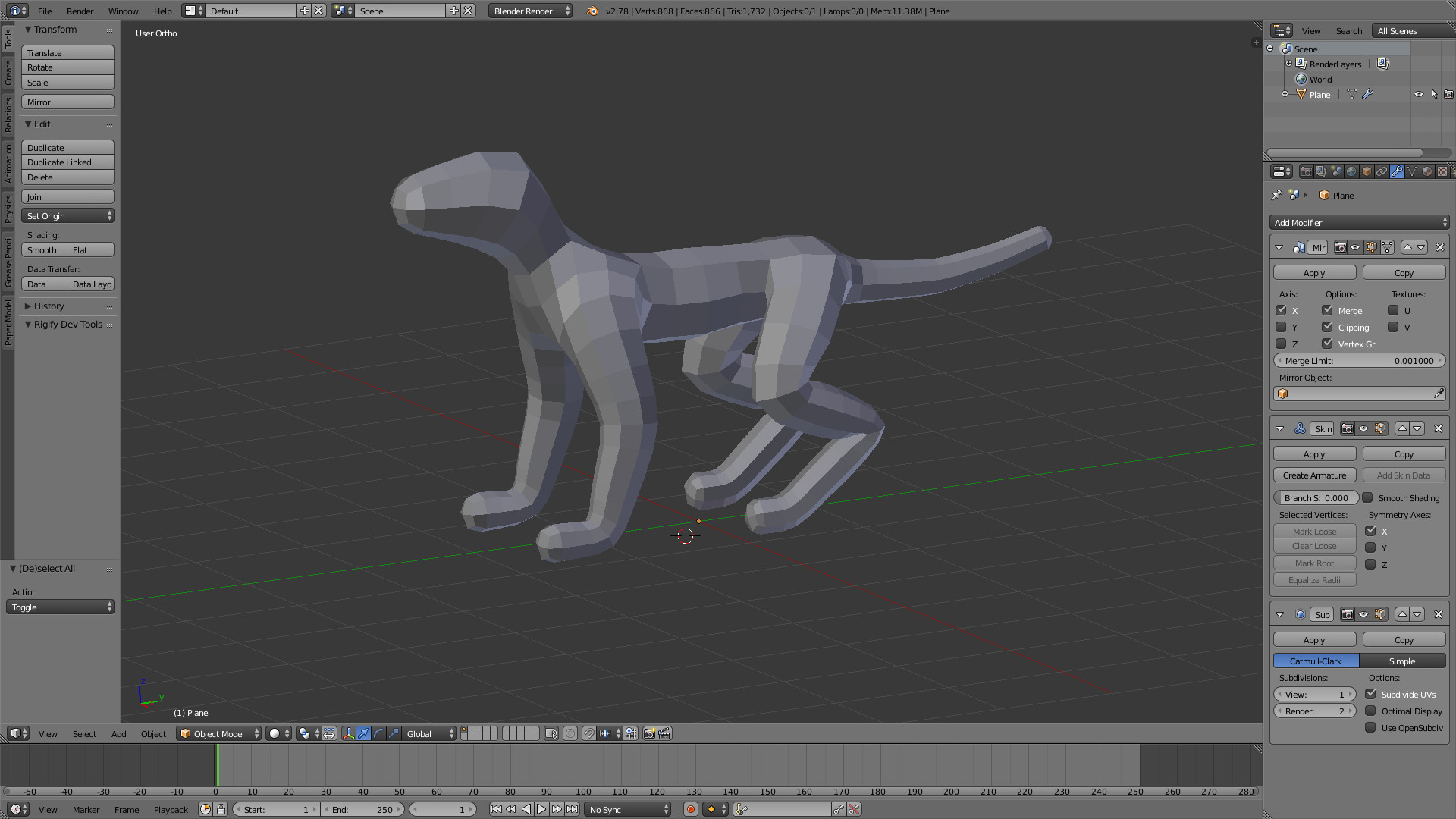Switch to the Create tab

(8, 73)
